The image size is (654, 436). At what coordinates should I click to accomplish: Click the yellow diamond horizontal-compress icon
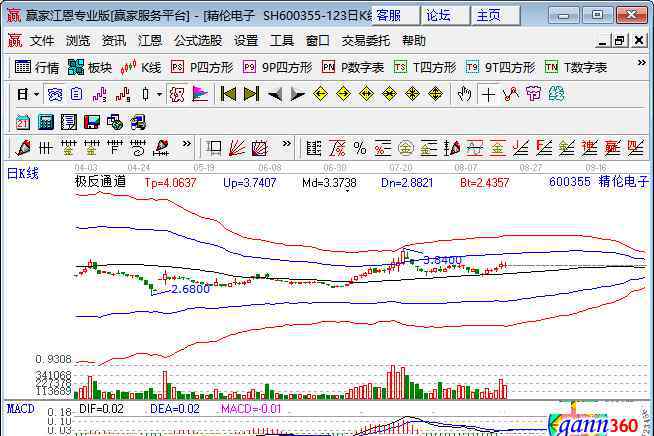389,94
